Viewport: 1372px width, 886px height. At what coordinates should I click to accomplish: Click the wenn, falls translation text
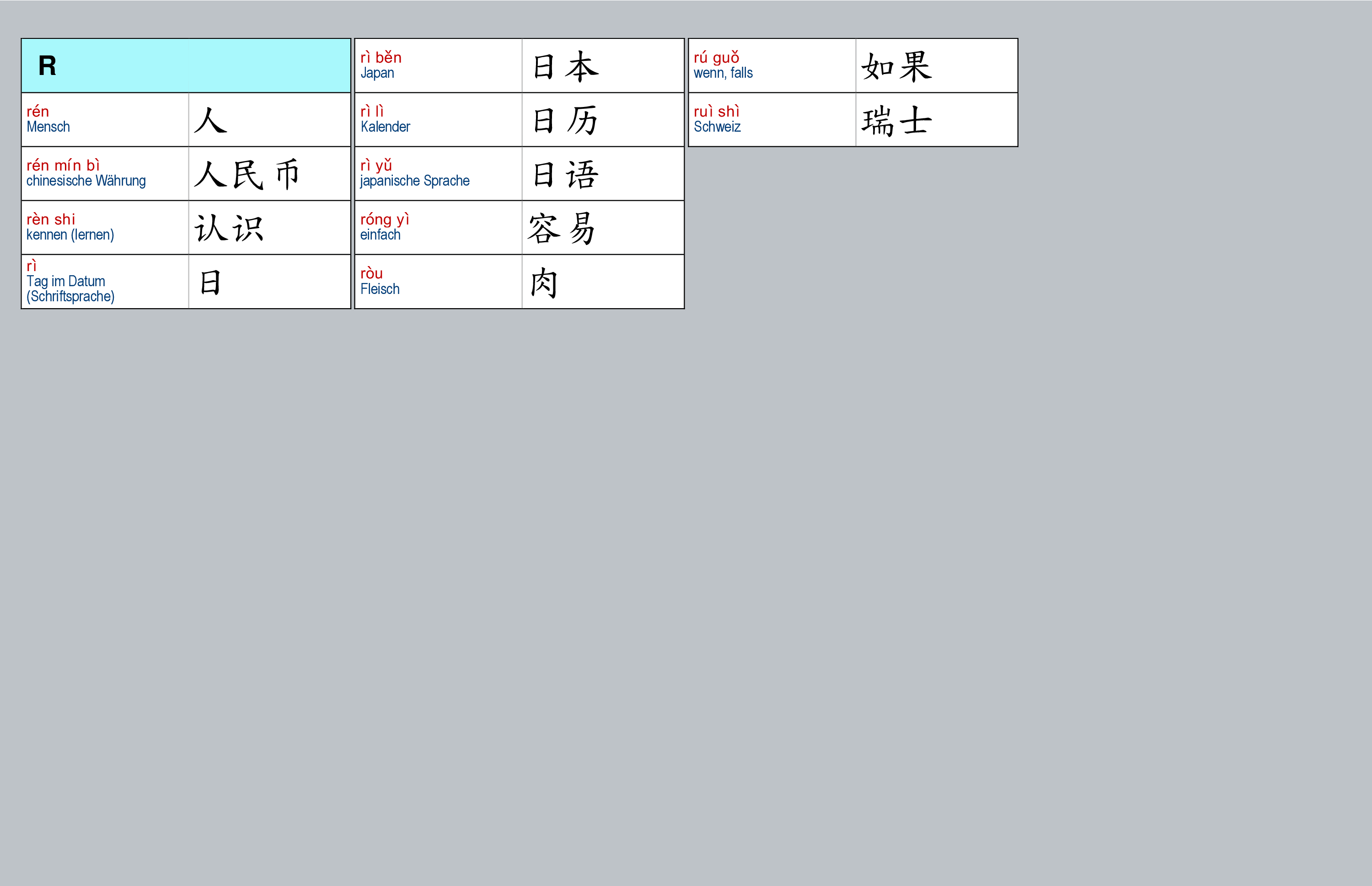click(723, 73)
